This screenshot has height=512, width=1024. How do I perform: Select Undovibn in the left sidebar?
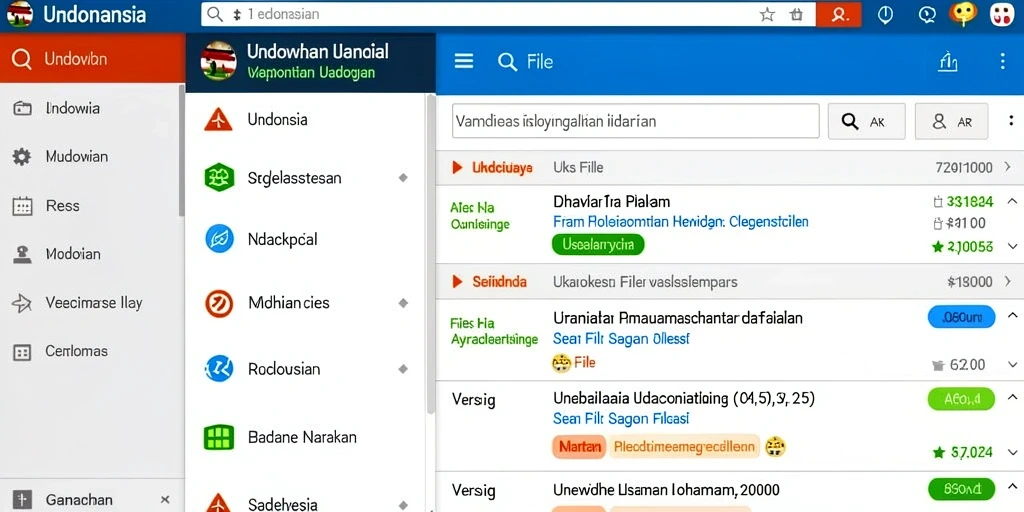(x=93, y=59)
